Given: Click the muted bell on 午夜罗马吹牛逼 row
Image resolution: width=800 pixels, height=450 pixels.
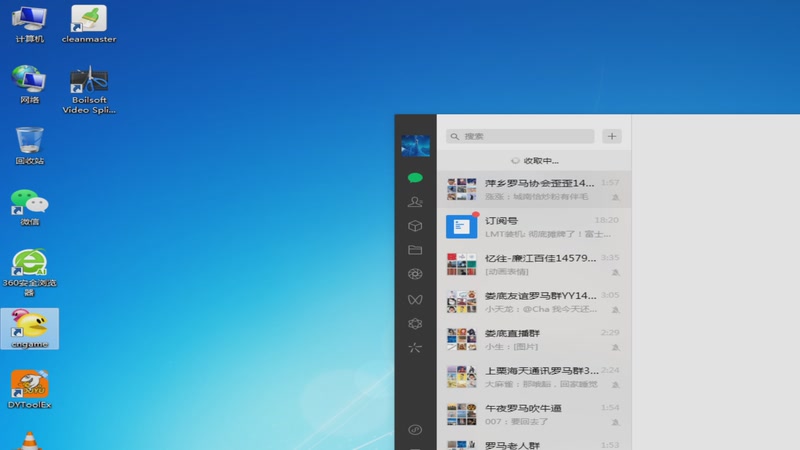Looking at the screenshot, I should (615, 422).
